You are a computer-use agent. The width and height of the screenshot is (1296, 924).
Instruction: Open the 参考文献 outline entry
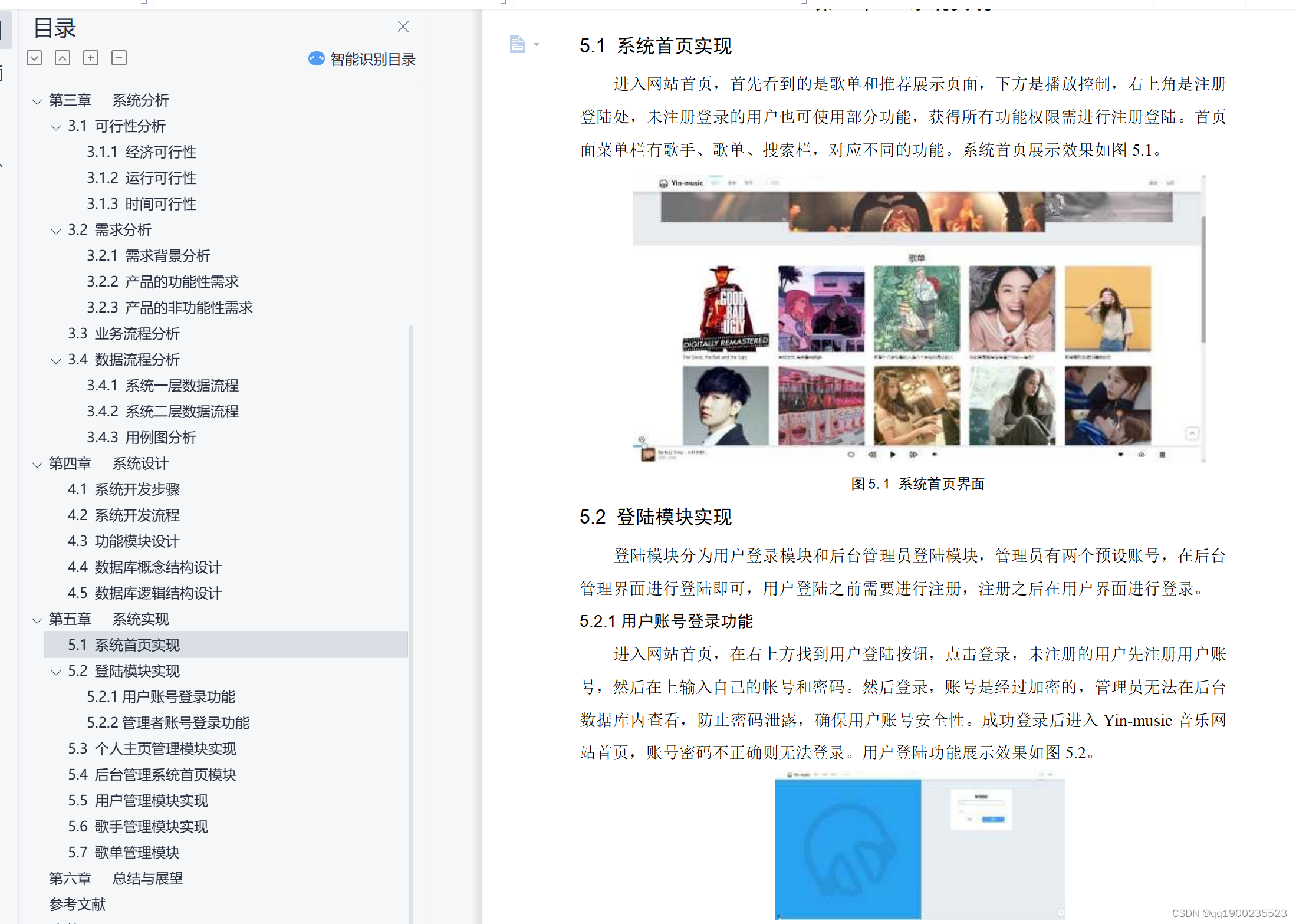pos(77,905)
